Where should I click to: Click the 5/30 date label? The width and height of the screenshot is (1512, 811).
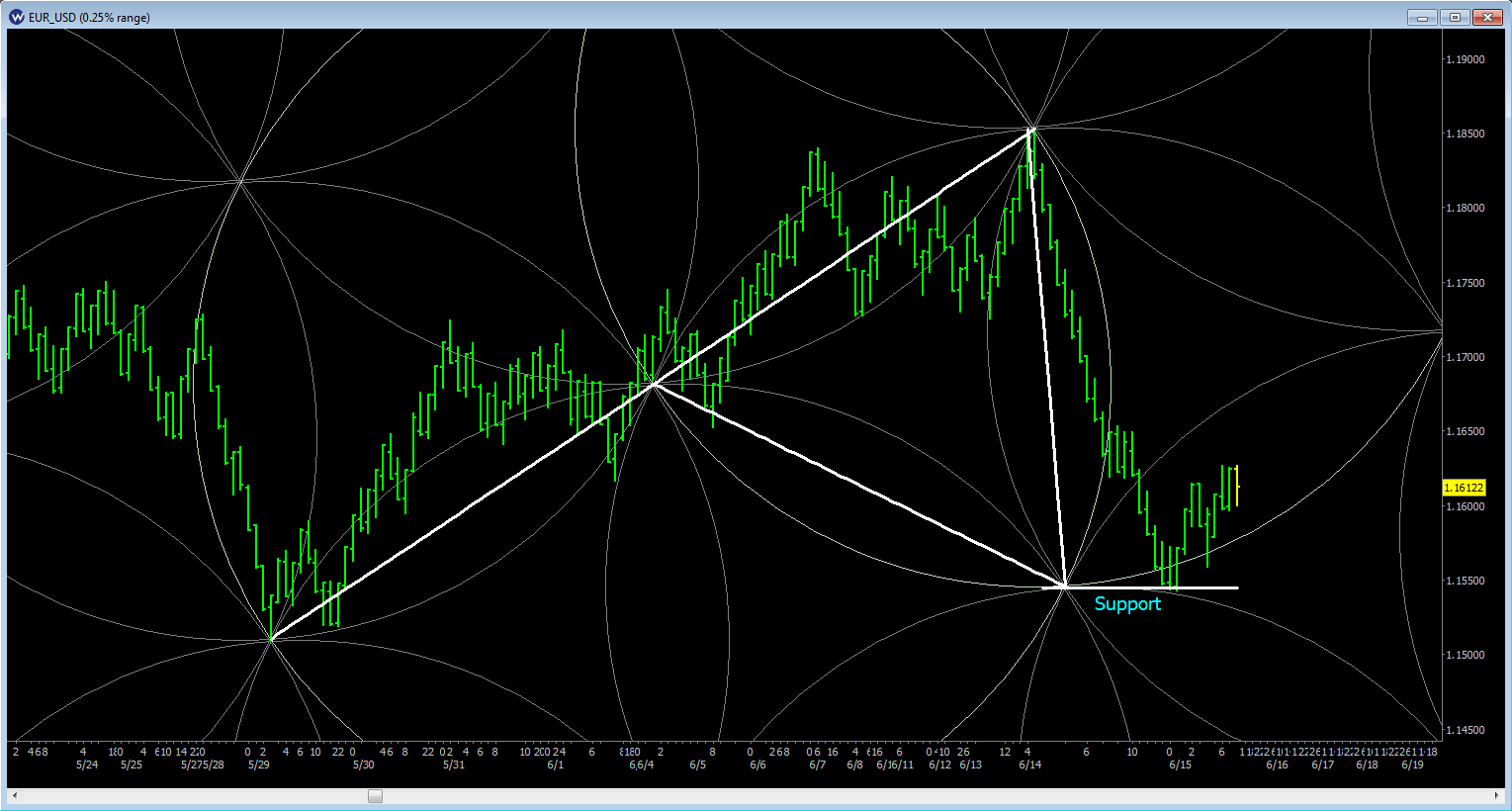tap(364, 765)
